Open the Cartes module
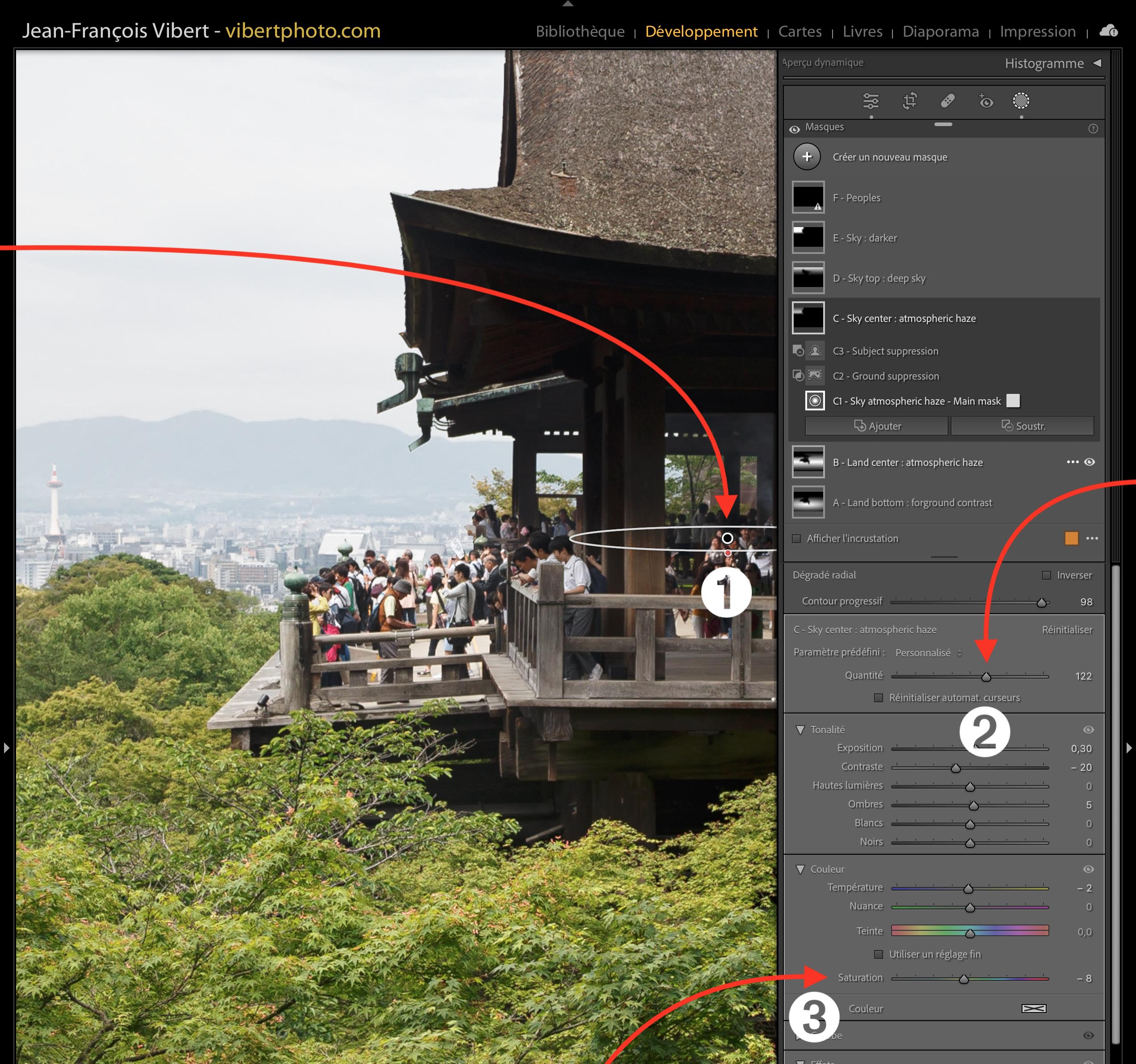Viewport: 1136px width, 1064px height. [x=799, y=31]
